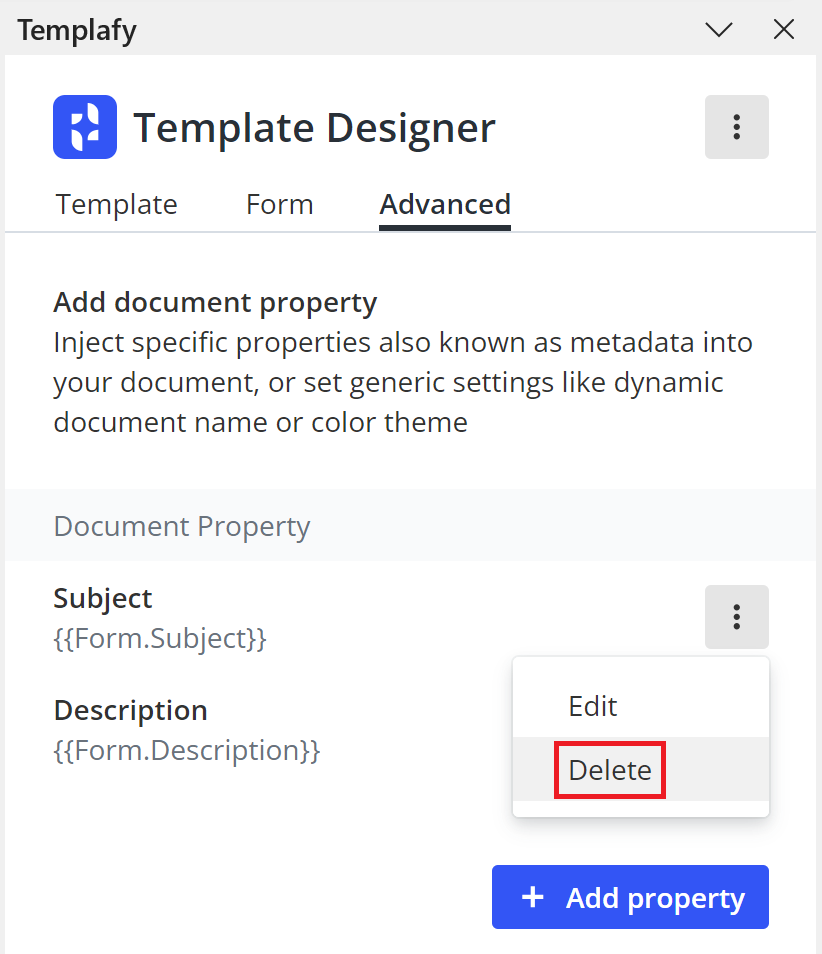Select the Advanced tab
The height and width of the screenshot is (954, 822).
point(445,204)
